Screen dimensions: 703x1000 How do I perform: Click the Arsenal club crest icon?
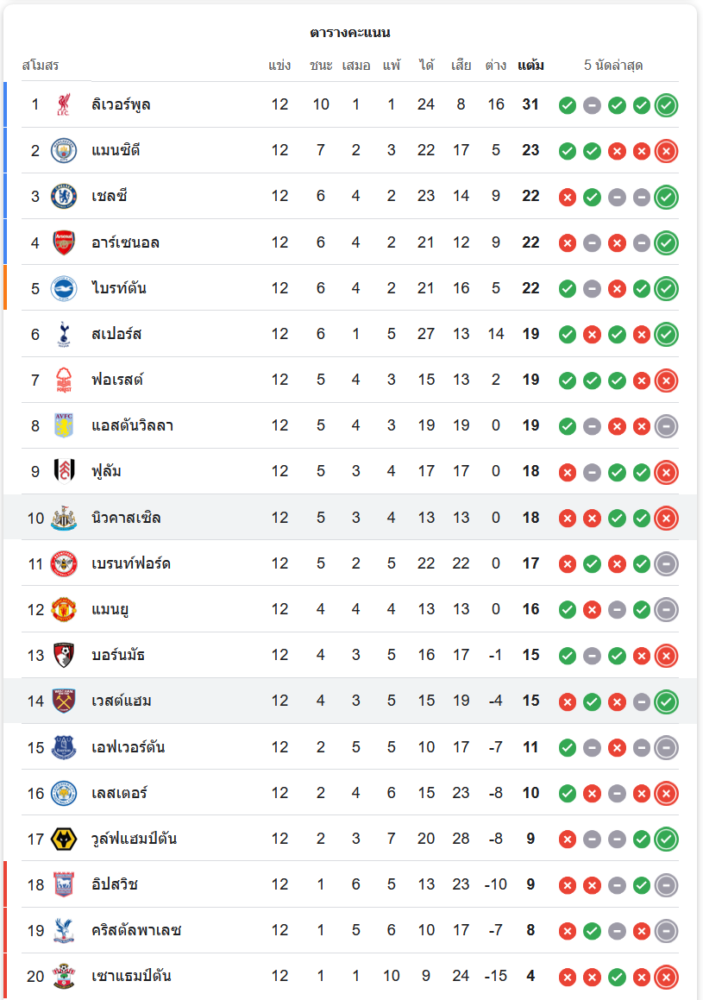pos(64,242)
